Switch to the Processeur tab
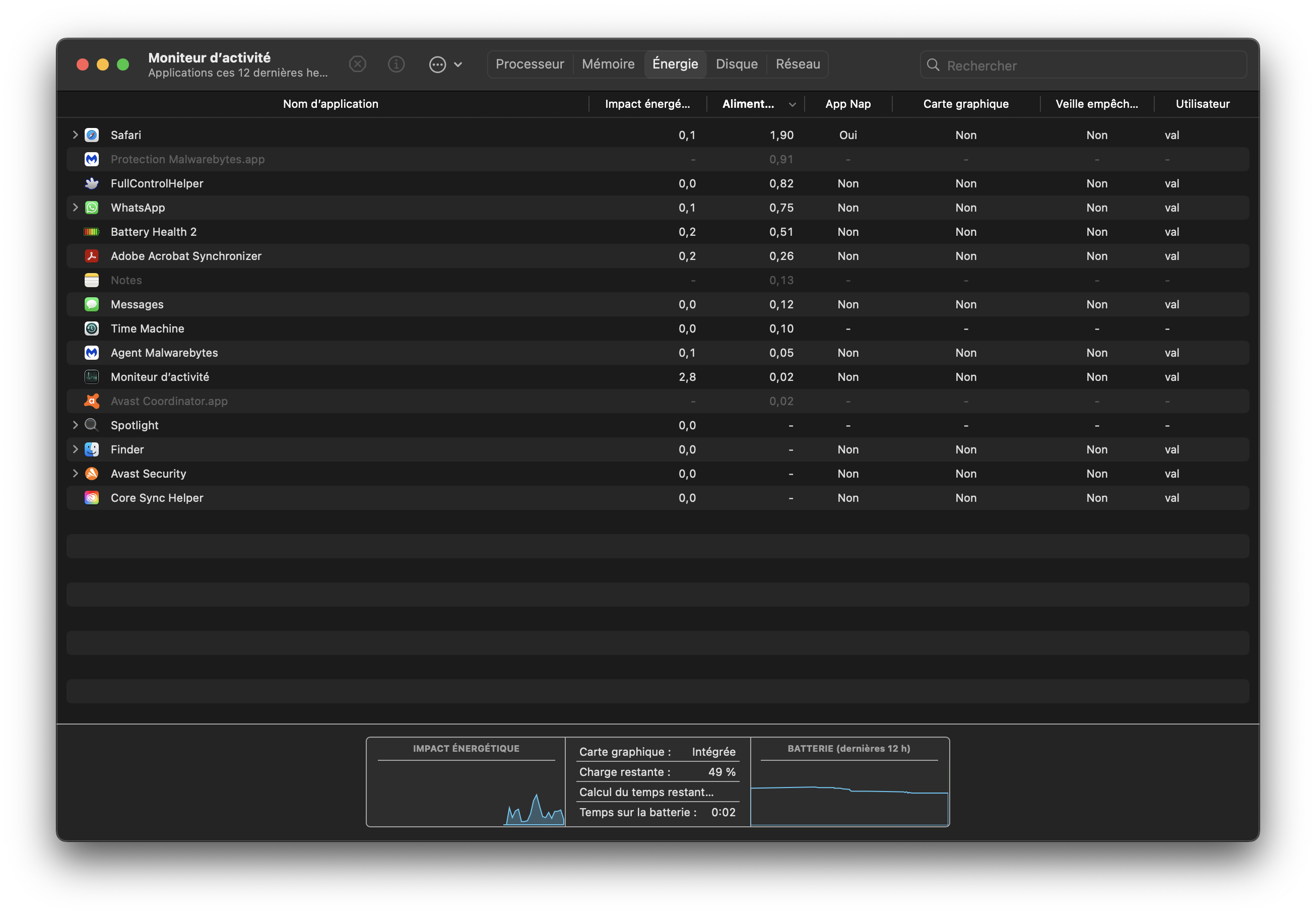 [x=530, y=64]
